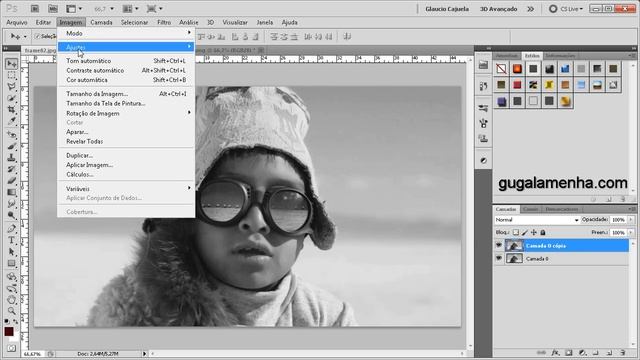Open the Preenchimento fill slider arrow
Viewport: 640px width, 360px height.
(631, 232)
